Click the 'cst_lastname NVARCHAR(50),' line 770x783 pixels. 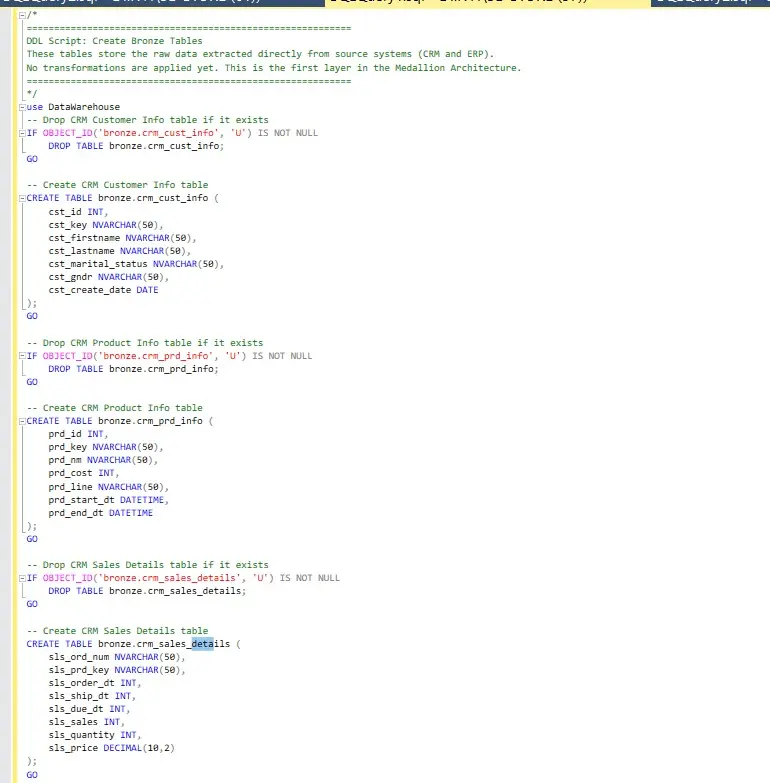tap(119, 251)
